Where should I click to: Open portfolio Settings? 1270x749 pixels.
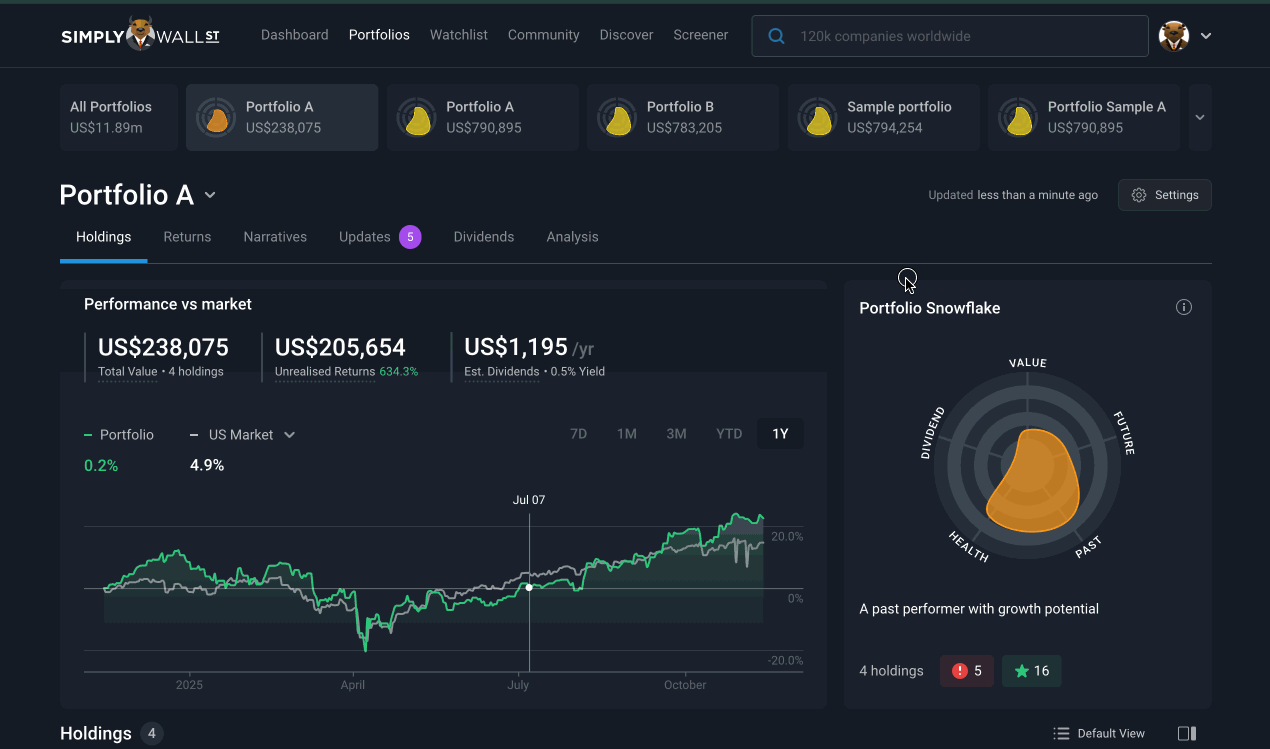coord(1164,195)
